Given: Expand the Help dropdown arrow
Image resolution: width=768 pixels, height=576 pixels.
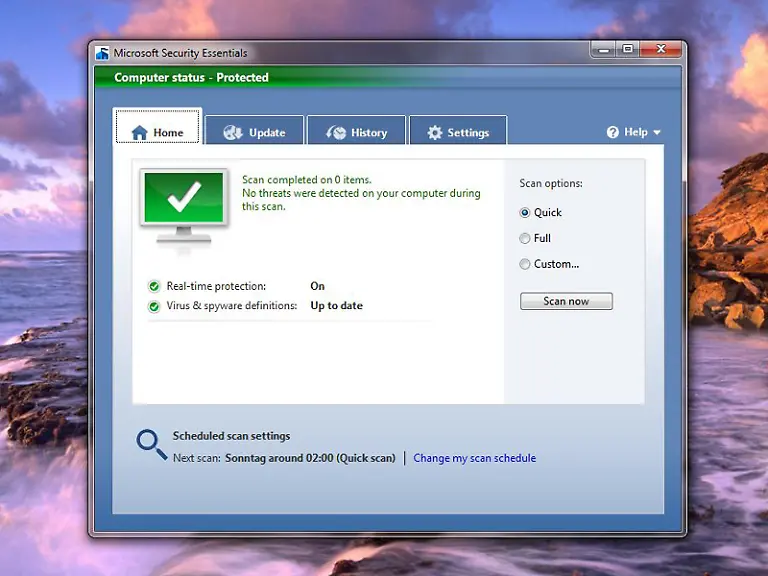Looking at the screenshot, I should pos(657,133).
